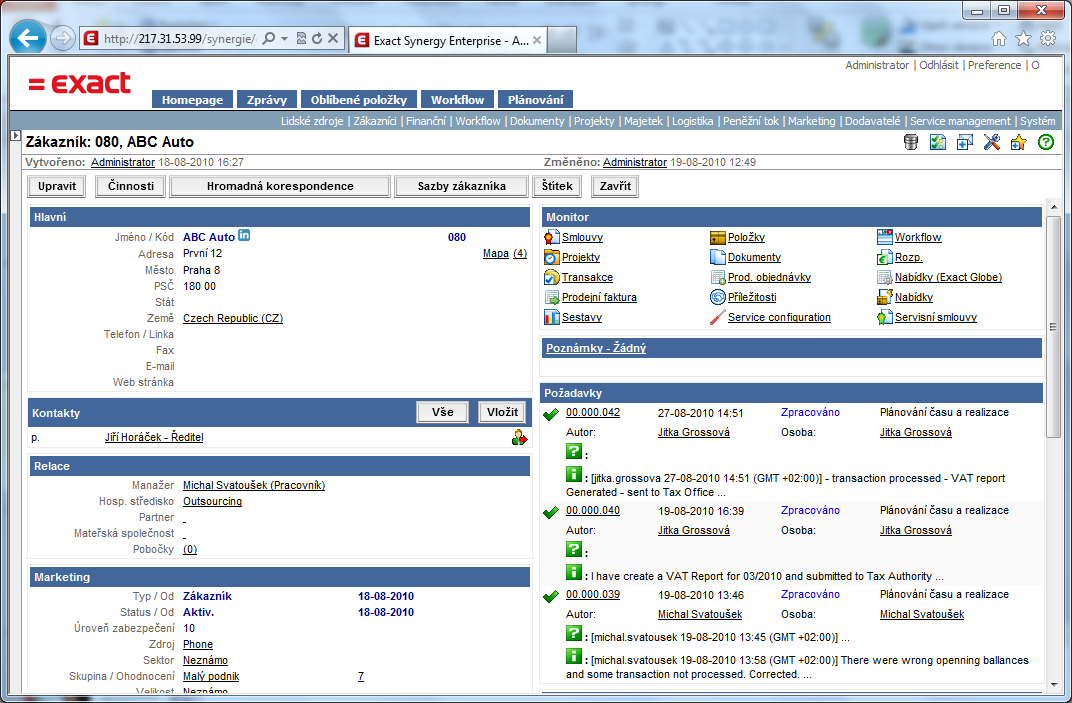Click the Rozp. budget icon
This screenshot has height=703, width=1072.
[x=885, y=257]
